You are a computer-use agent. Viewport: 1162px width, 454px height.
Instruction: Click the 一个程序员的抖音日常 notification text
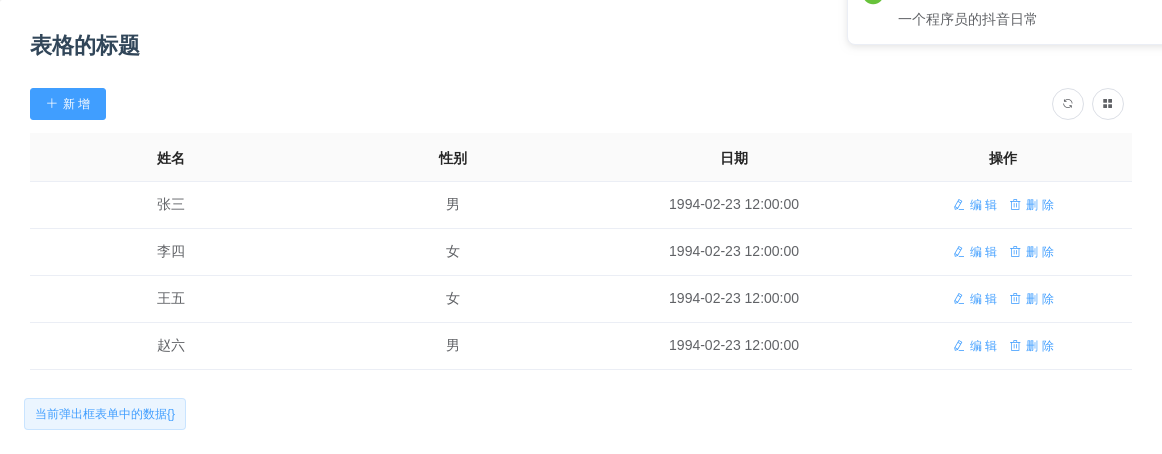pyautogui.click(x=967, y=19)
